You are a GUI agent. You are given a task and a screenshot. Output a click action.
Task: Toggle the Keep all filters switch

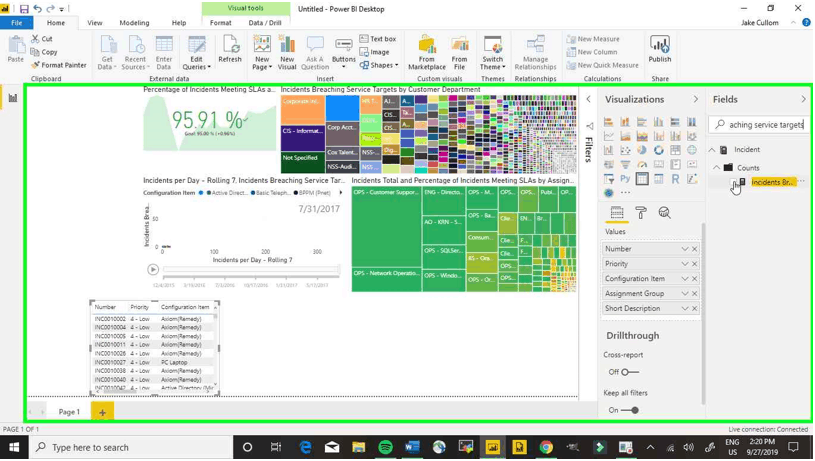coord(629,411)
